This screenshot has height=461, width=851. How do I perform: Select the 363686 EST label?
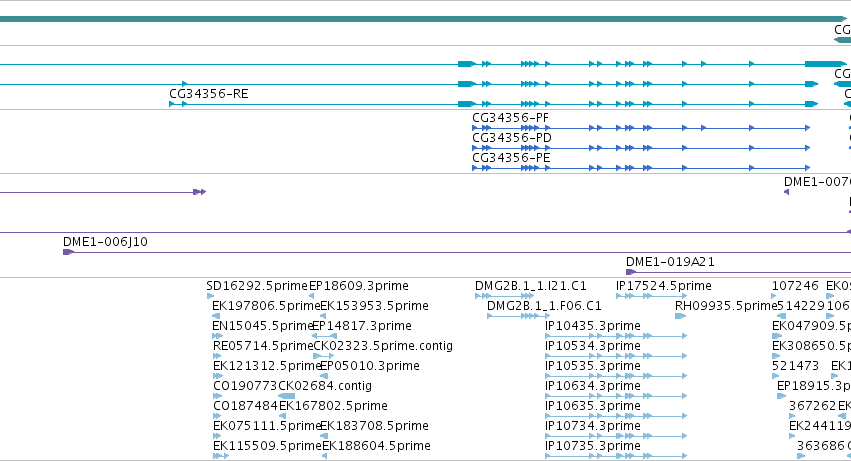tap(820, 446)
